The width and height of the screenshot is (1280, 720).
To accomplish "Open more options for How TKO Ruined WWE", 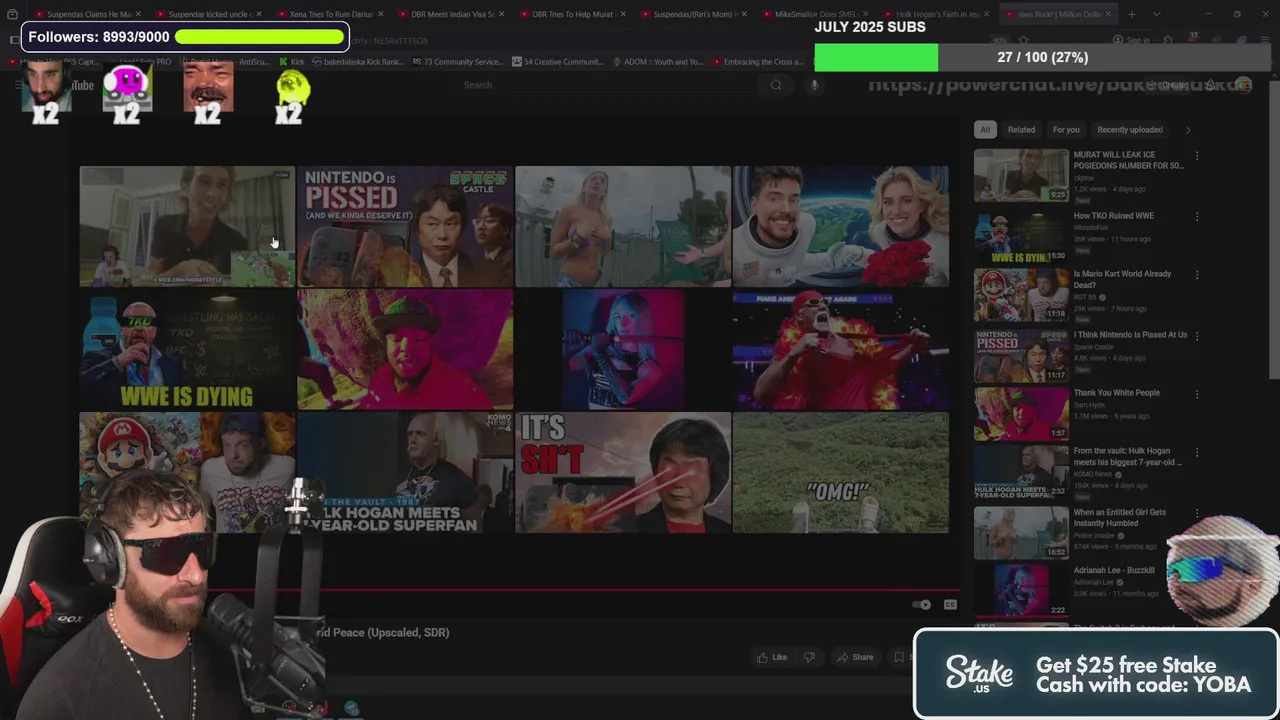I will click(x=1197, y=216).
